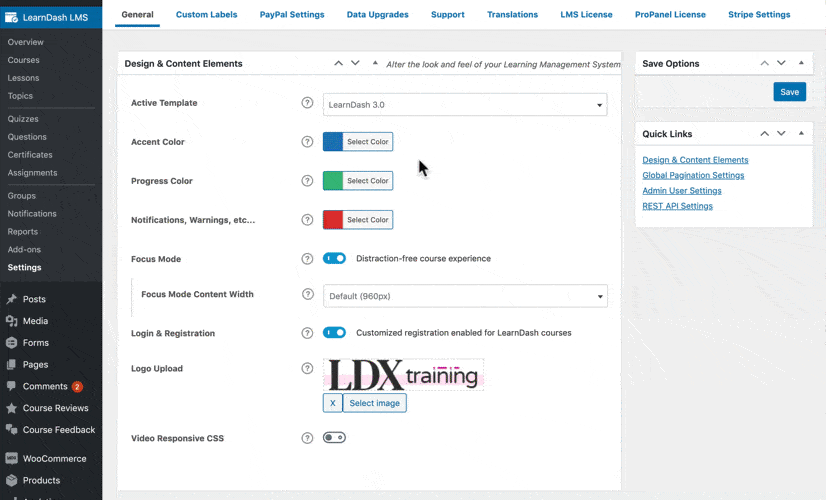Click the comments count badge

(77, 387)
